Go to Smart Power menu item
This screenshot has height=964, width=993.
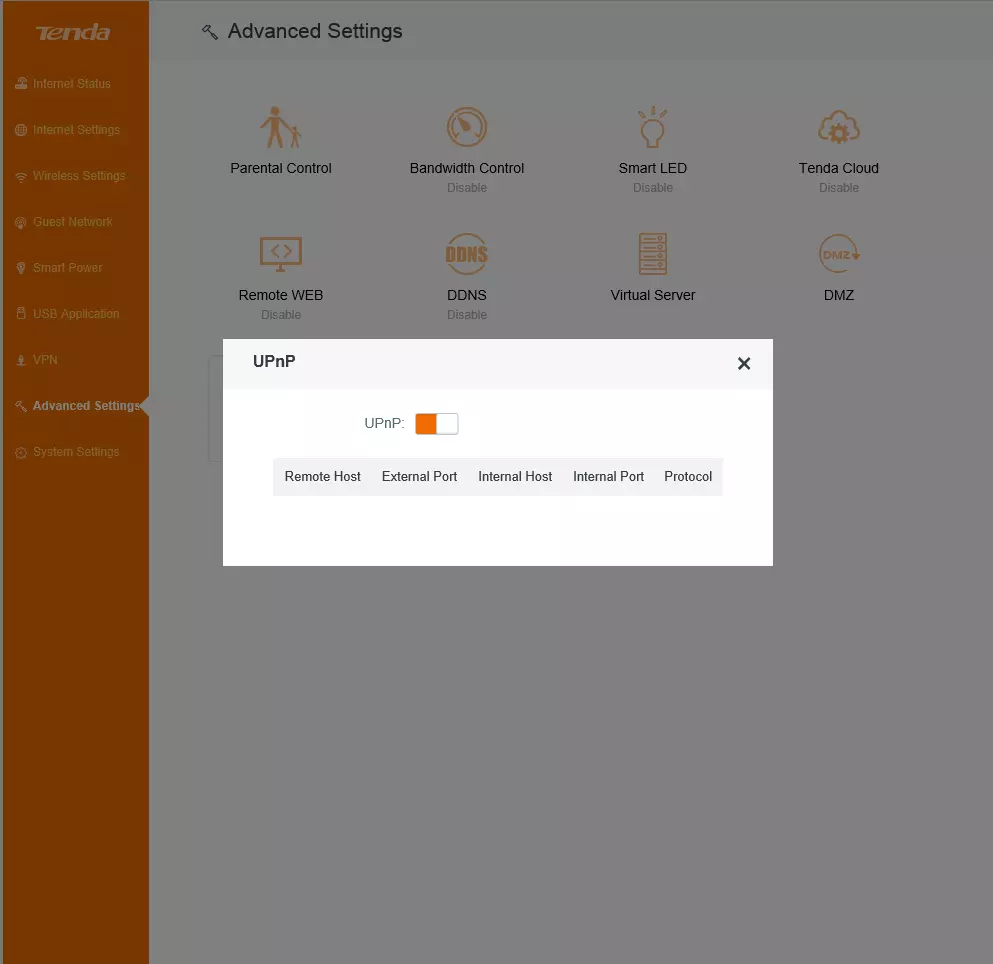(68, 268)
